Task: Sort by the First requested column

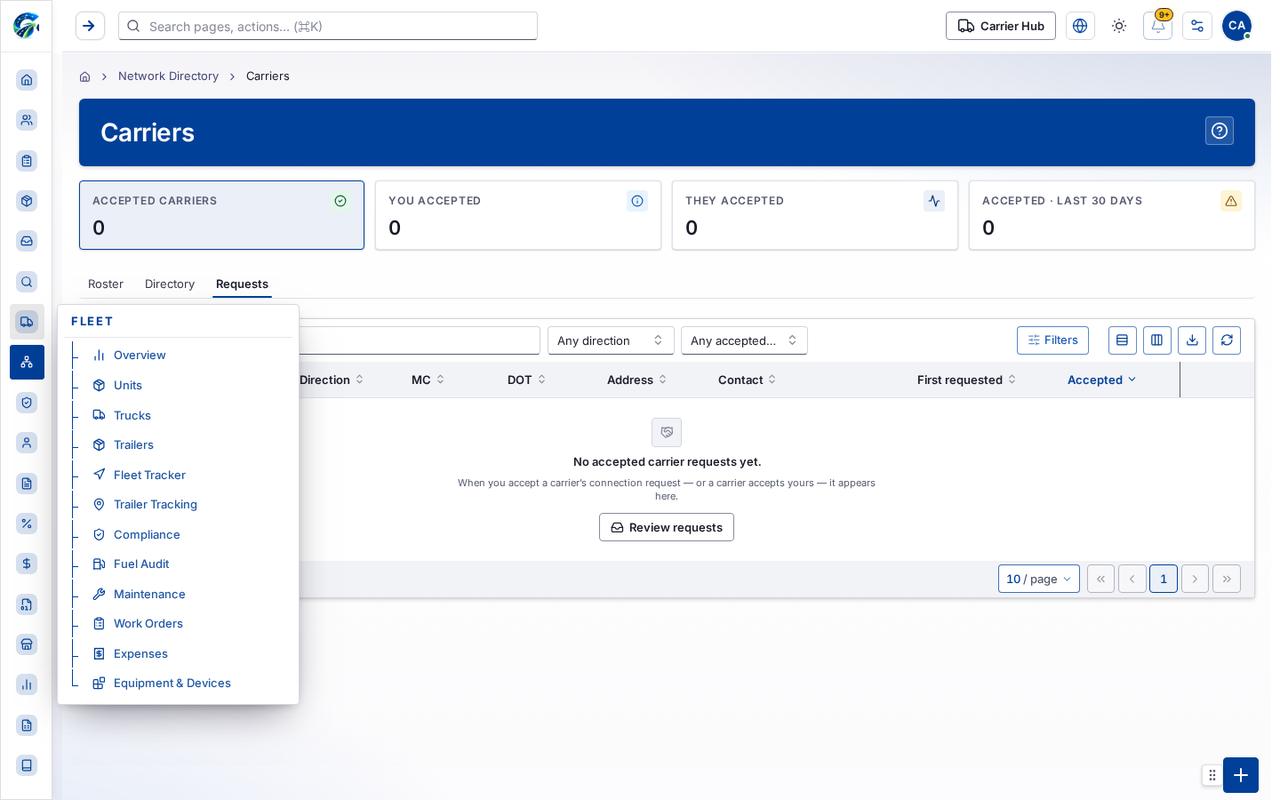Action: tap(967, 380)
